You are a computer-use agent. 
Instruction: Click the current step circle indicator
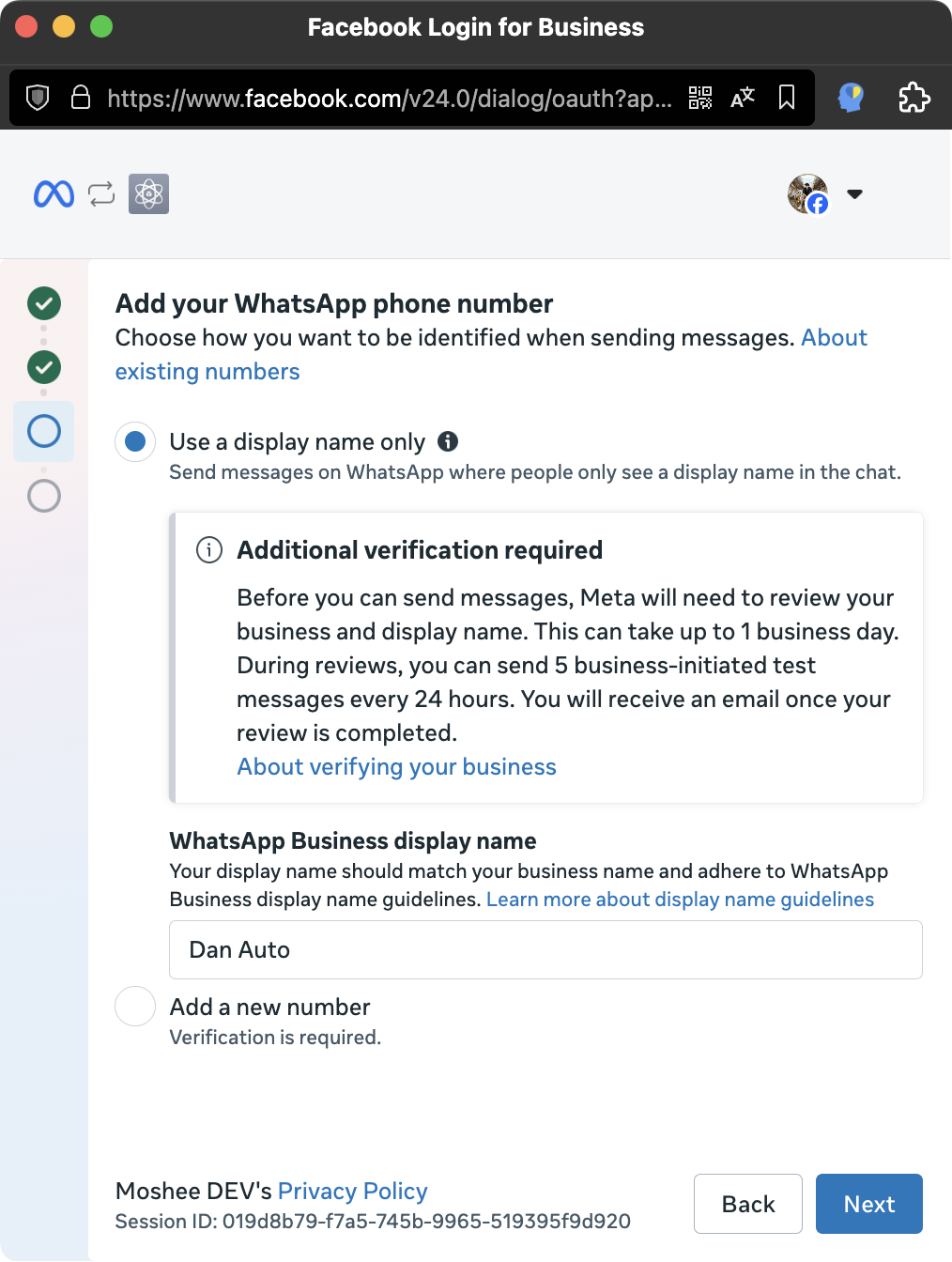44,431
